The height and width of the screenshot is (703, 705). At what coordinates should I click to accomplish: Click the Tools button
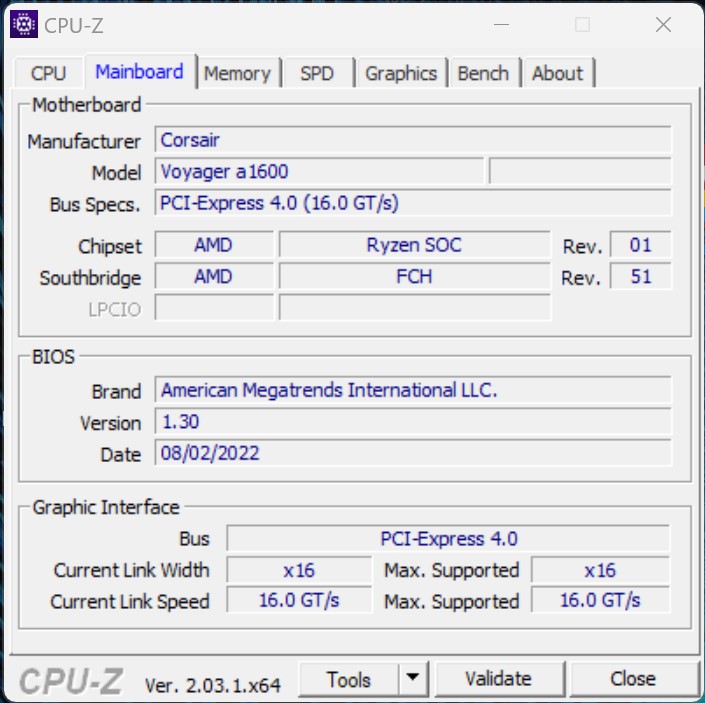(x=349, y=679)
